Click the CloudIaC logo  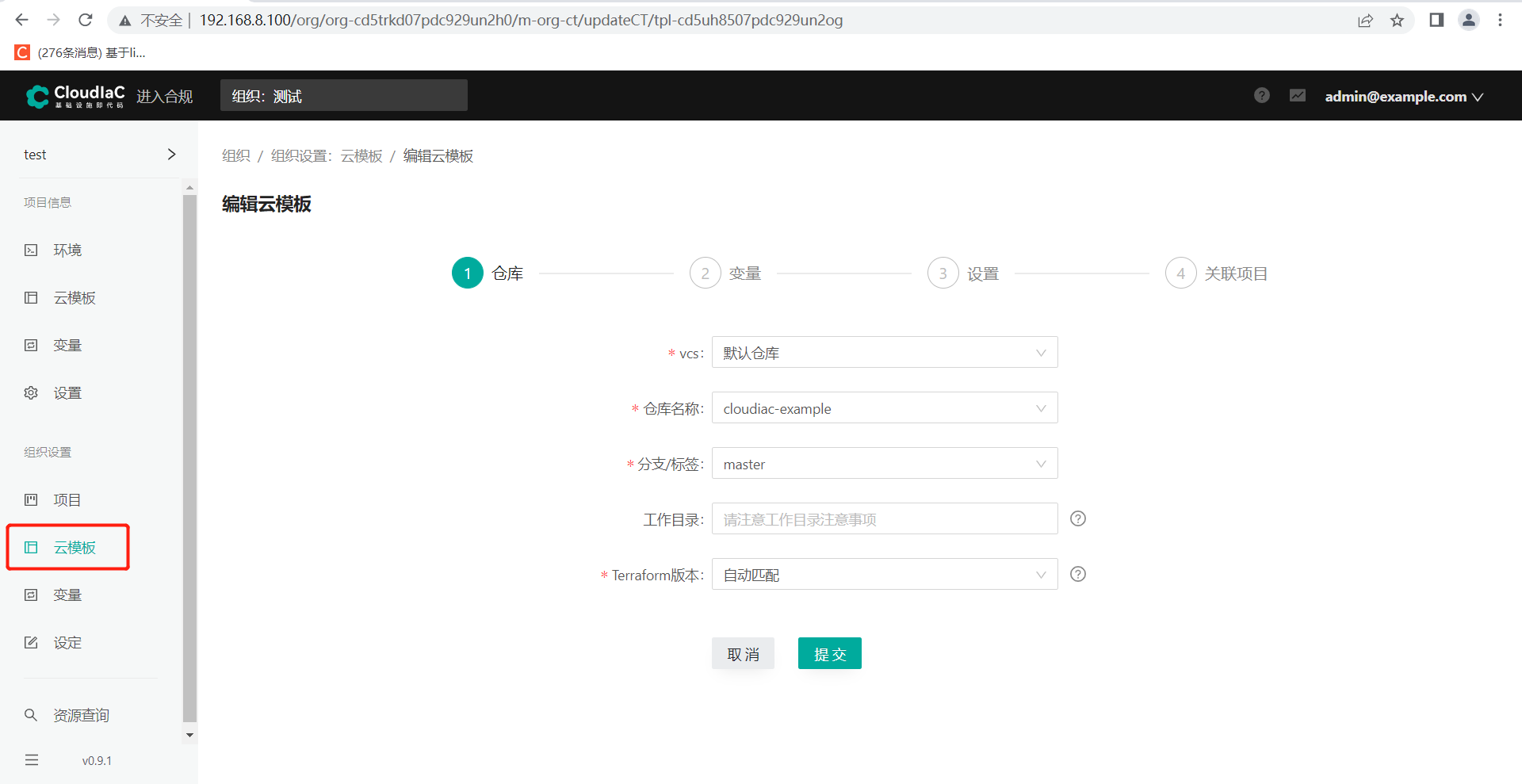coord(75,95)
